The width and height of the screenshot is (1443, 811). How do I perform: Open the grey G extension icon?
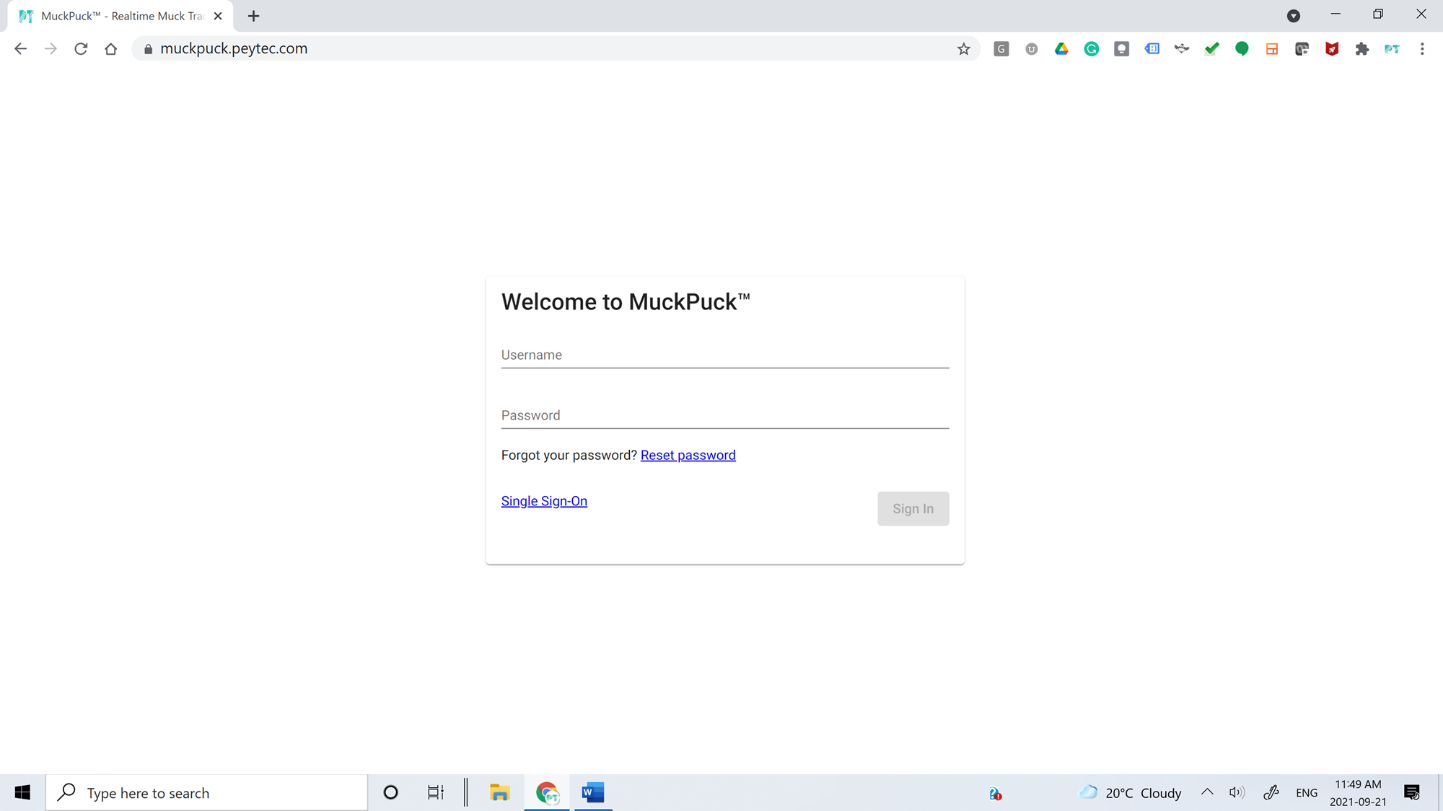click(1001, 49)
